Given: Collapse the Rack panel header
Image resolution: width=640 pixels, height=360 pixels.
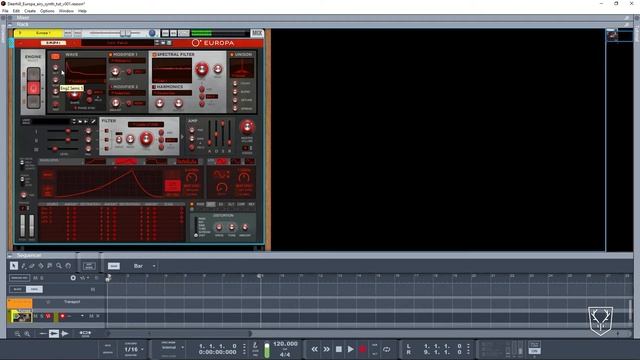Looking at the screenshot, I should point(10,24).
